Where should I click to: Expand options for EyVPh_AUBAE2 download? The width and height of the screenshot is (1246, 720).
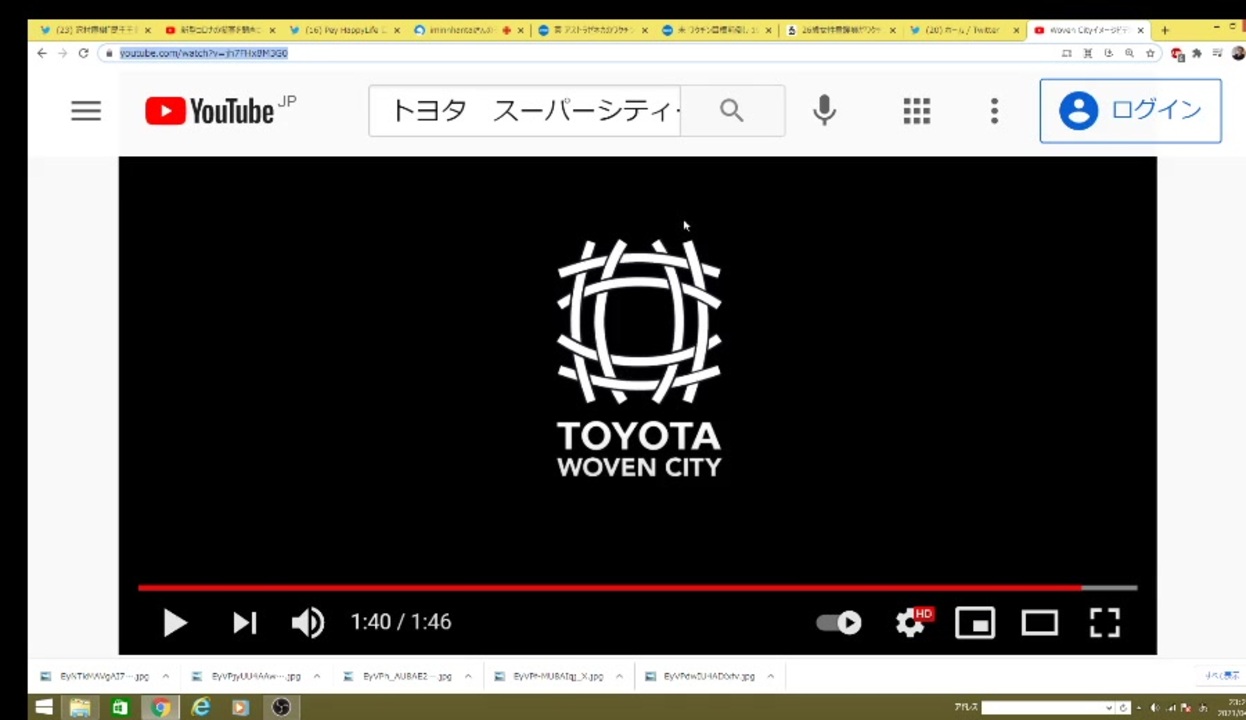(x=467, y=676)
